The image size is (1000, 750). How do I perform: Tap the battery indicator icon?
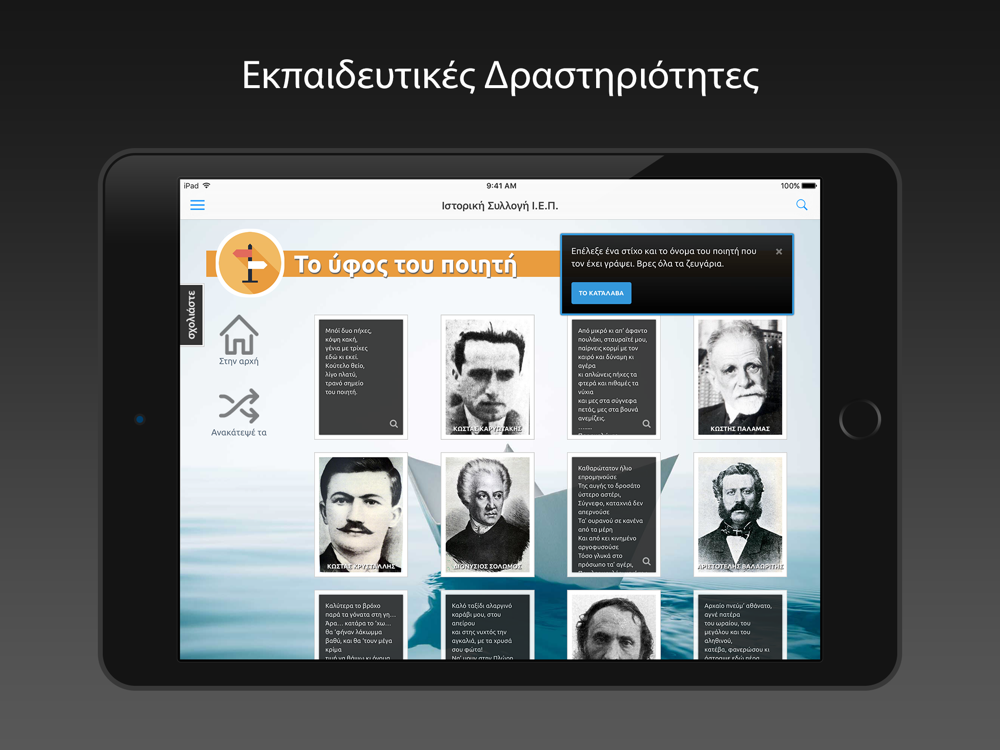pyautogui.click(x=809, y=186)
